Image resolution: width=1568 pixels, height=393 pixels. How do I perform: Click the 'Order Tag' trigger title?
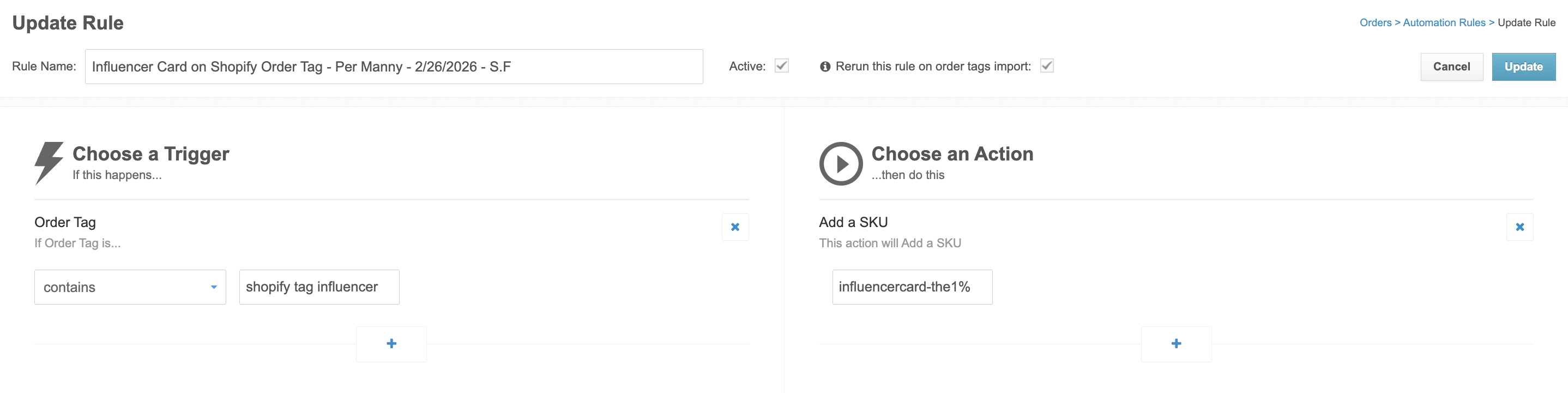pos(65,222)
